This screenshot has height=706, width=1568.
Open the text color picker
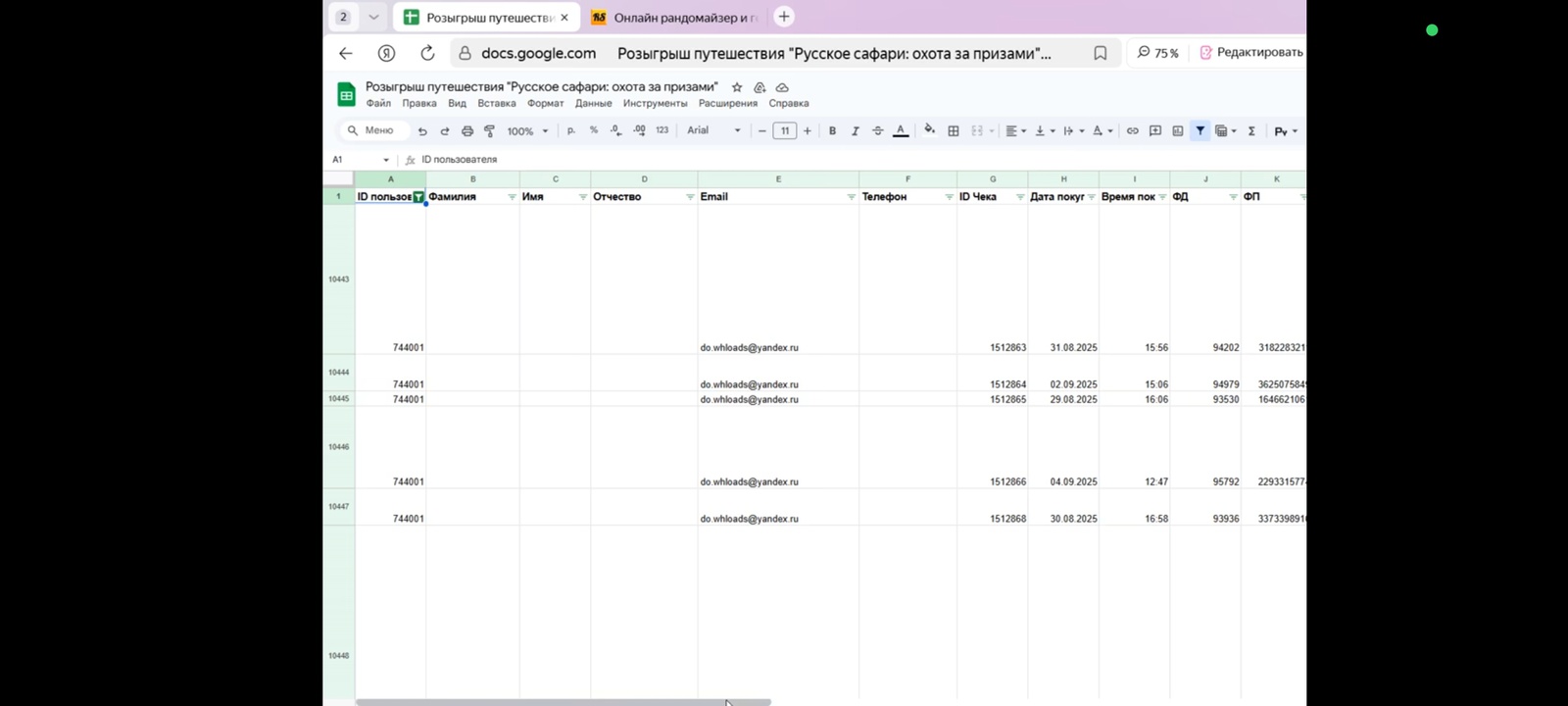coord(901,130)
